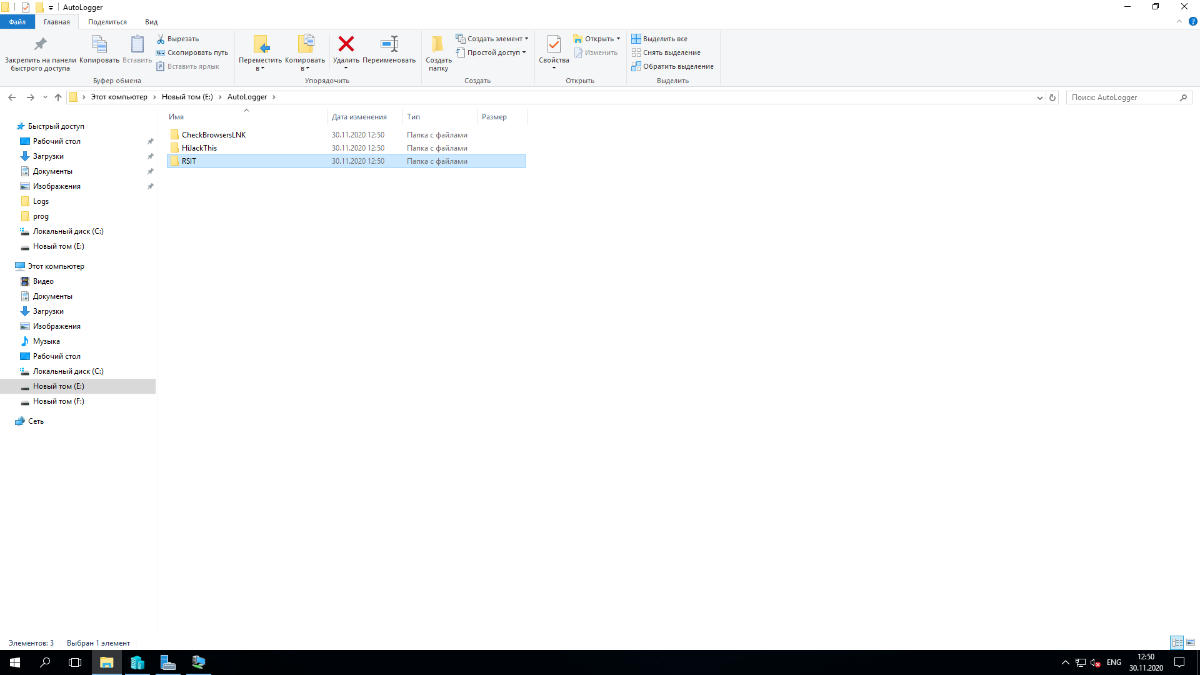Click Новый том (E:) breadcrumb
The image size is (1200, 675).
click(x=188, y=97)
